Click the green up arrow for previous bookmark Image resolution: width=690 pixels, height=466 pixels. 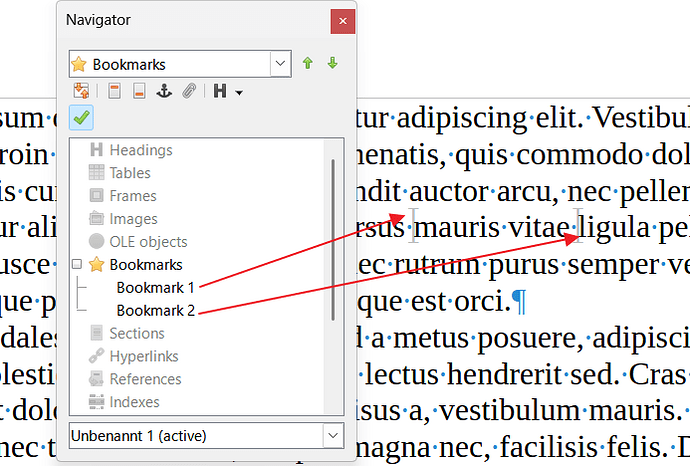click(x=308, y=64)
